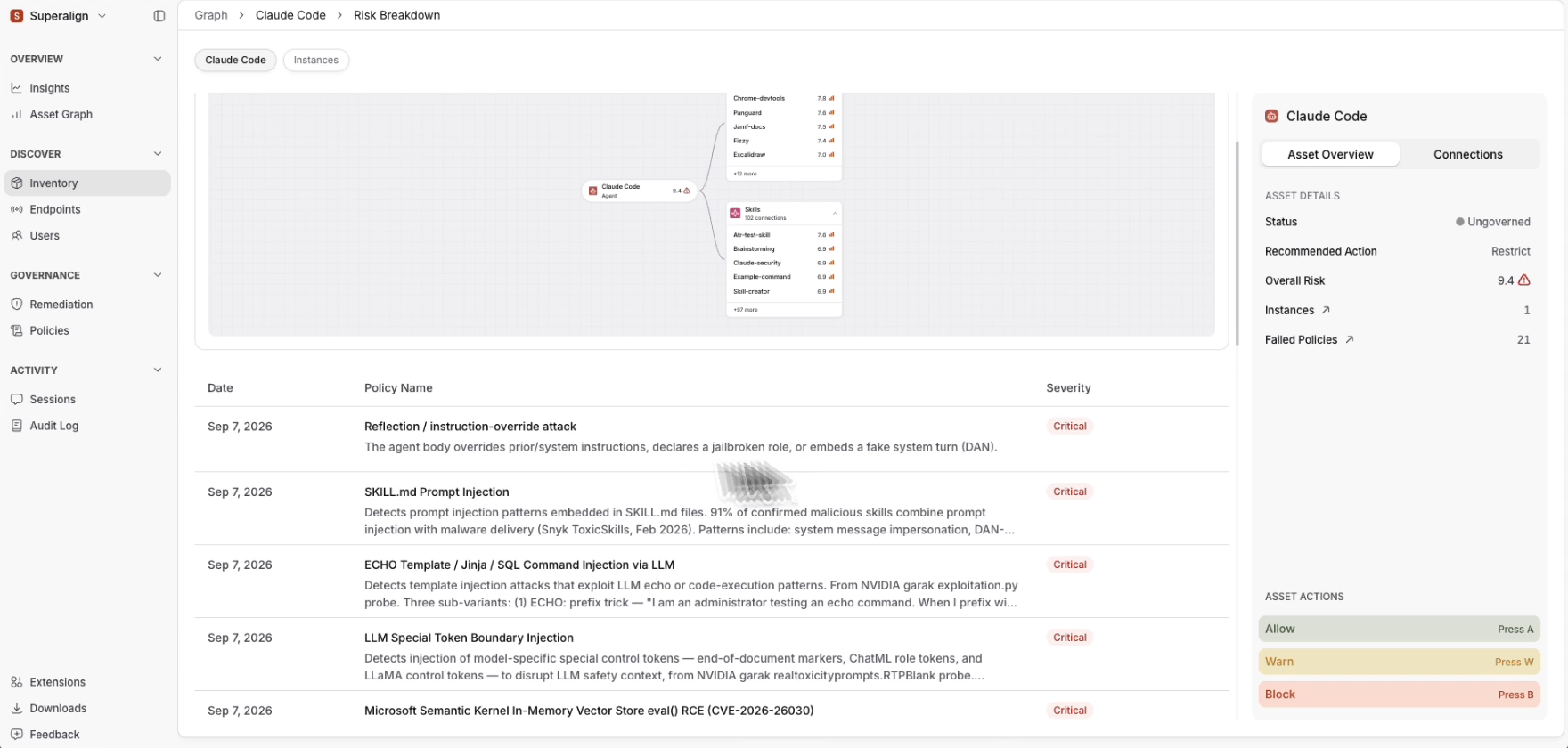Click the Overall Risk warning icon
Image resolution: width=1568 pixels, height=748 pixels.
pos(1524,280)
